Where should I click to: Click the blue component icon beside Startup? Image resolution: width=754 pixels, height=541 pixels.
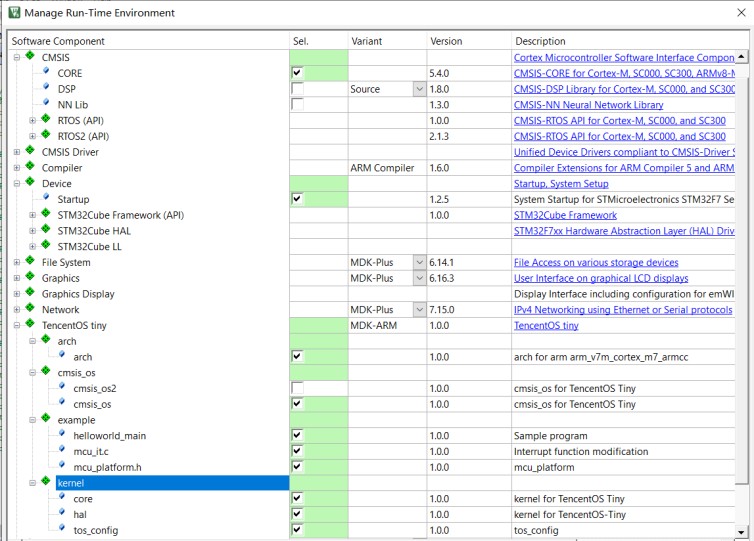click(46, 197)
